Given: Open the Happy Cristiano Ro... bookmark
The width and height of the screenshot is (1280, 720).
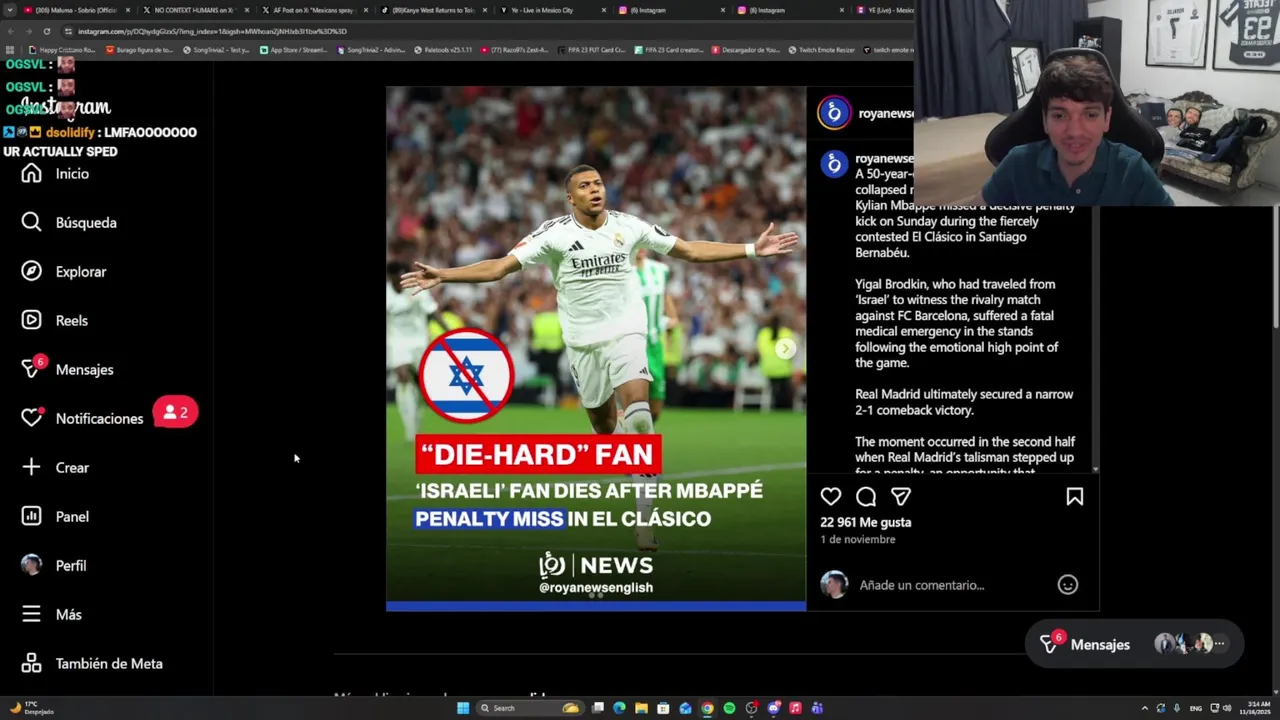Looking at the screenshot, I should pyautogui.click(x=63, y=50).
